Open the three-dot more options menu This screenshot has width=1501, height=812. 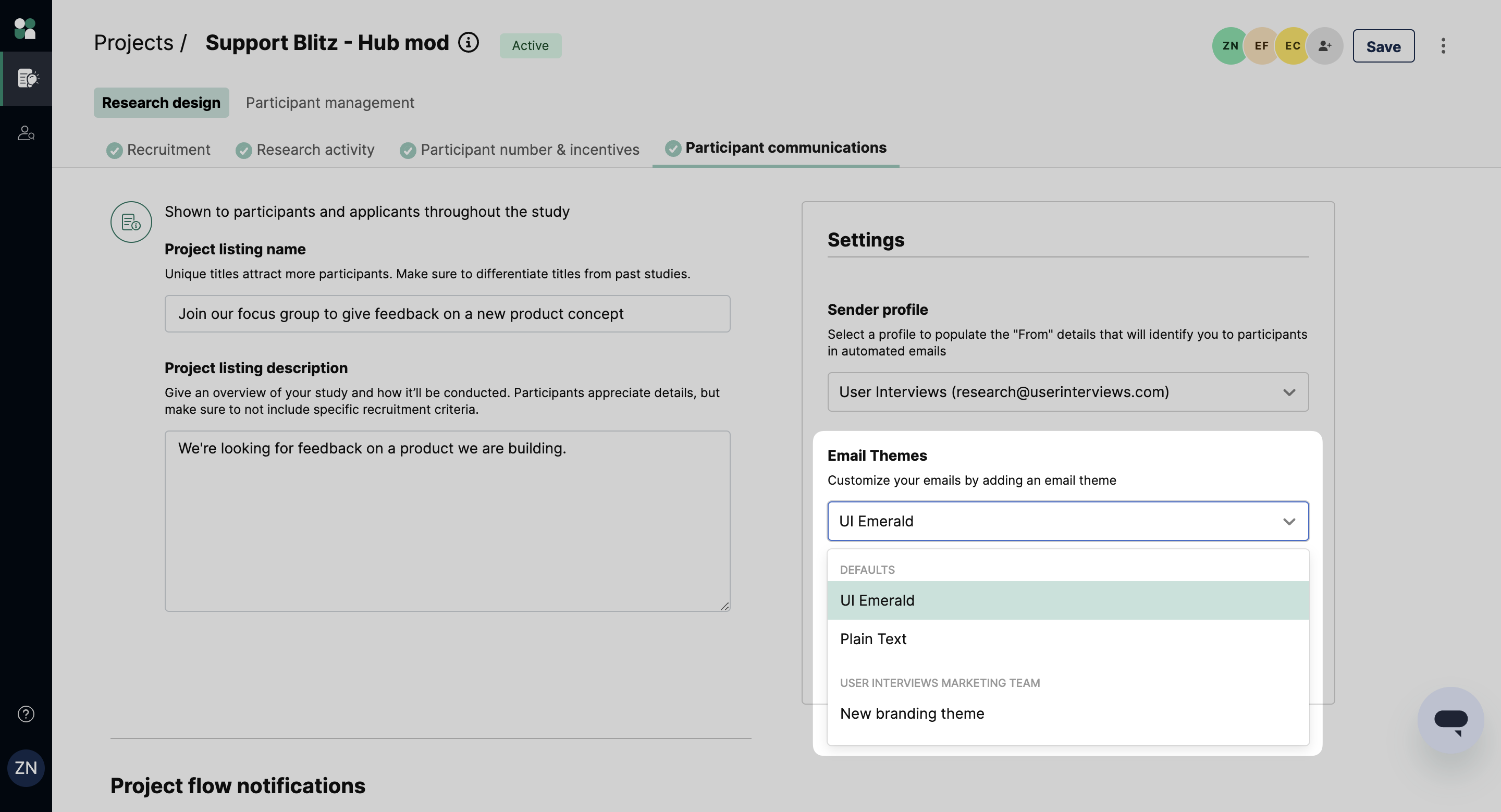[1443, 46]
